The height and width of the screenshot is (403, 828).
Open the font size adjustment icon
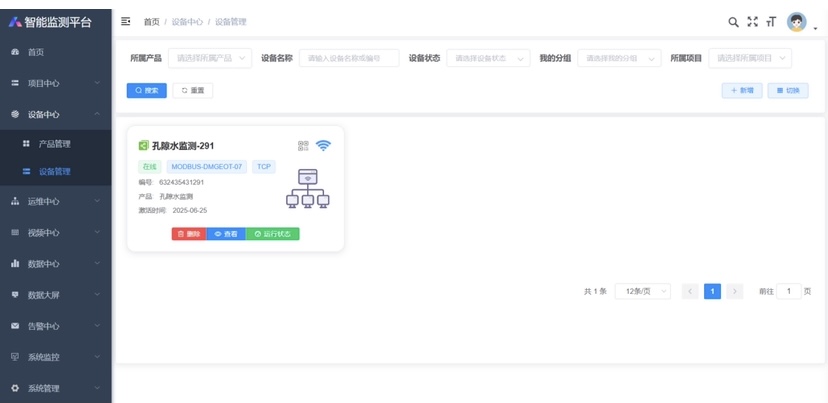(772, 21)
